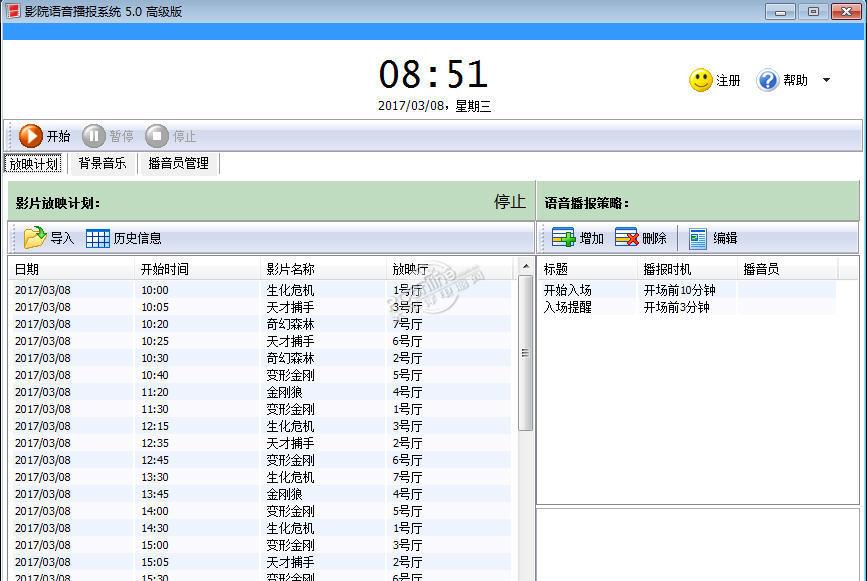This screenshot has width=867, height=581.
Task: Open 帮助 help question mark icon
Action: pos(767,81)
